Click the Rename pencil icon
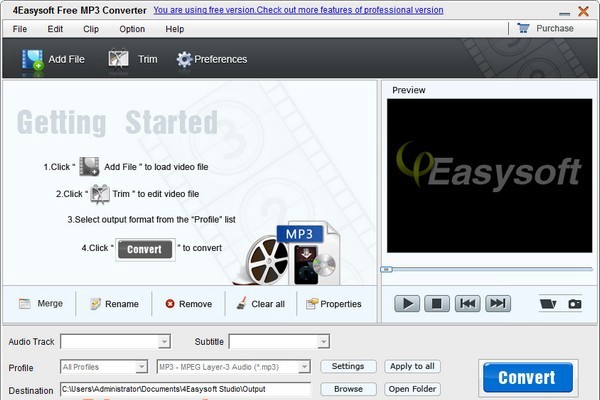The width and height of the screenshot is (600, 400). (95, 304)
